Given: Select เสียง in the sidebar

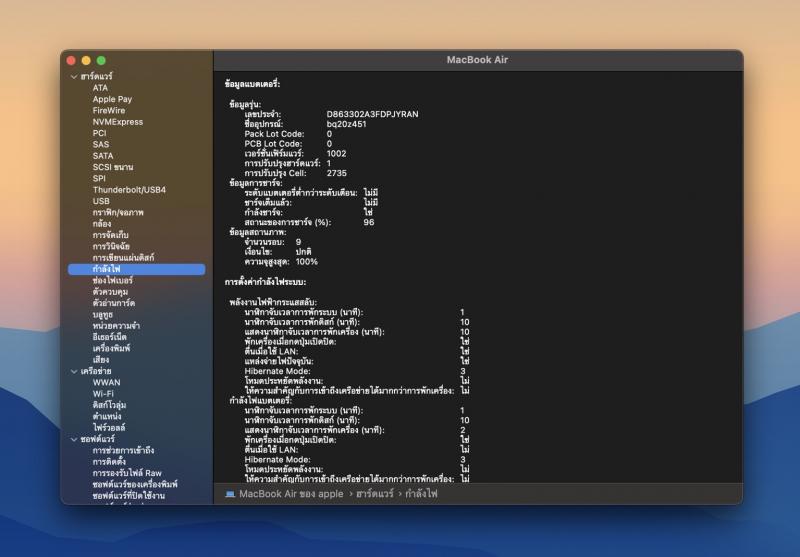Looking at the screenshot, I should pyautogui.click(x=101, y=360).
